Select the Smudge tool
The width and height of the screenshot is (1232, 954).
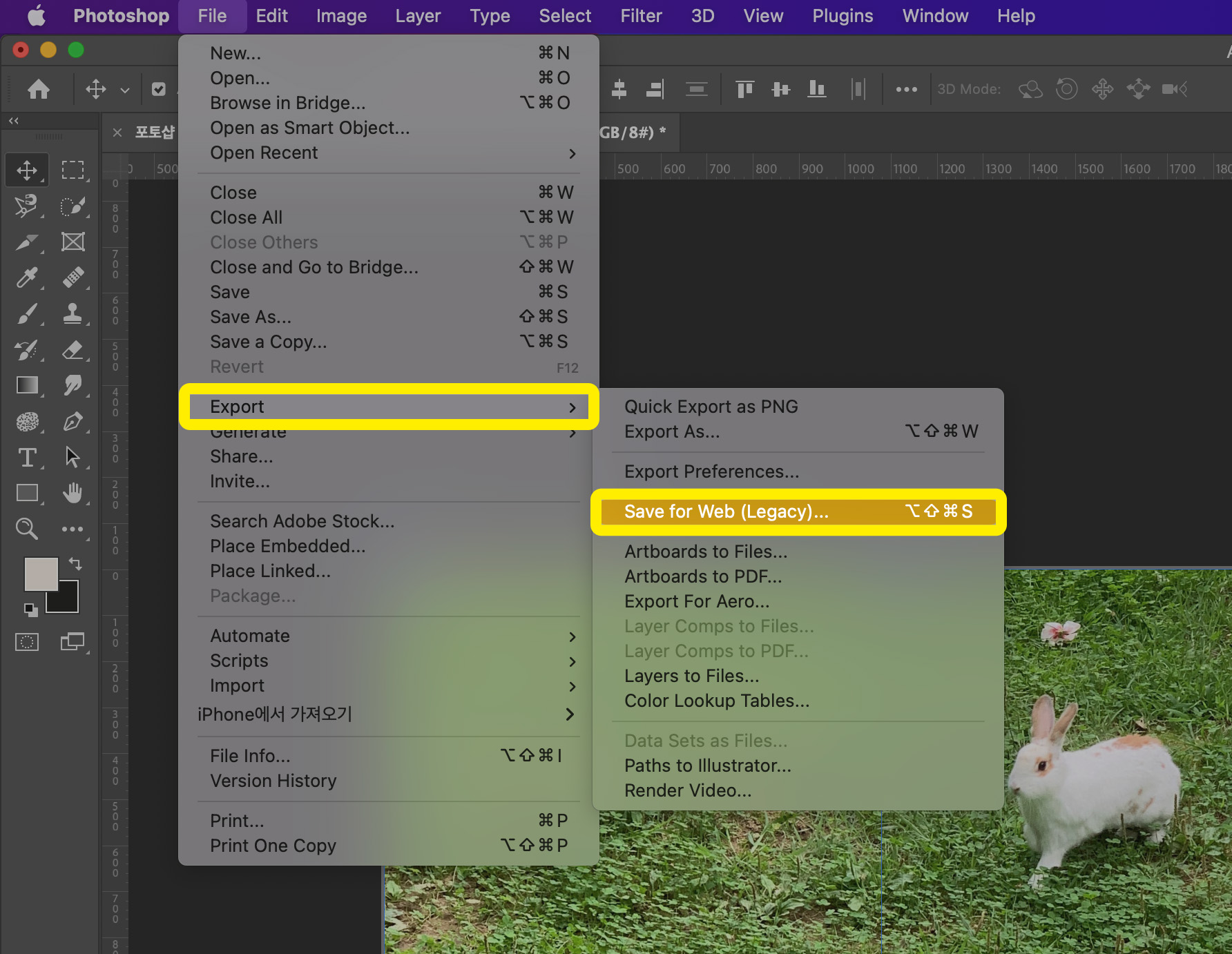point(73,385)
